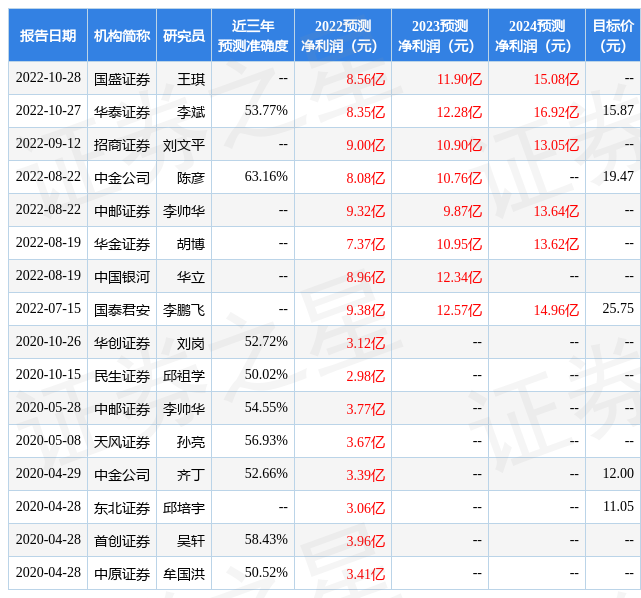Select the 华创证券 institution cell

click(x=122, y=343)
